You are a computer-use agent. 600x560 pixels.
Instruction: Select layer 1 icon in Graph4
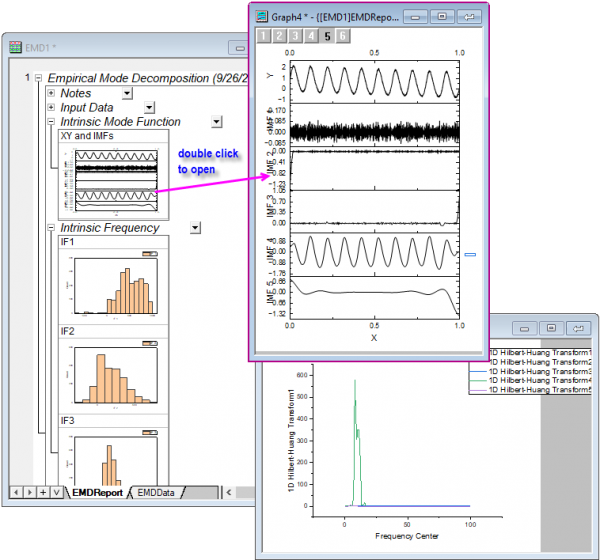click(264, 36)
